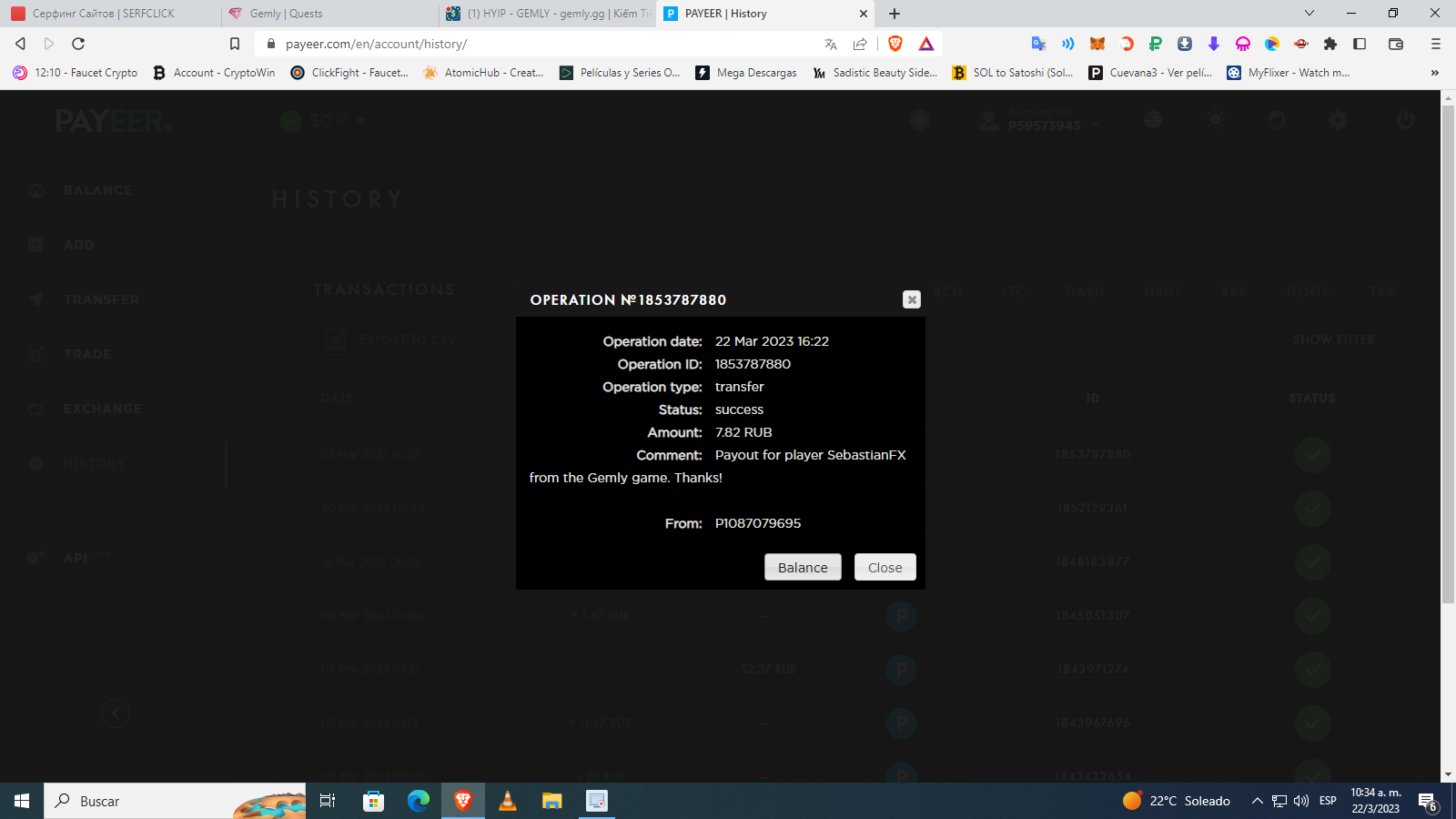Open the Brave Wallet icon
This screenshot has height=819, width=1456.
(1396, 44)
